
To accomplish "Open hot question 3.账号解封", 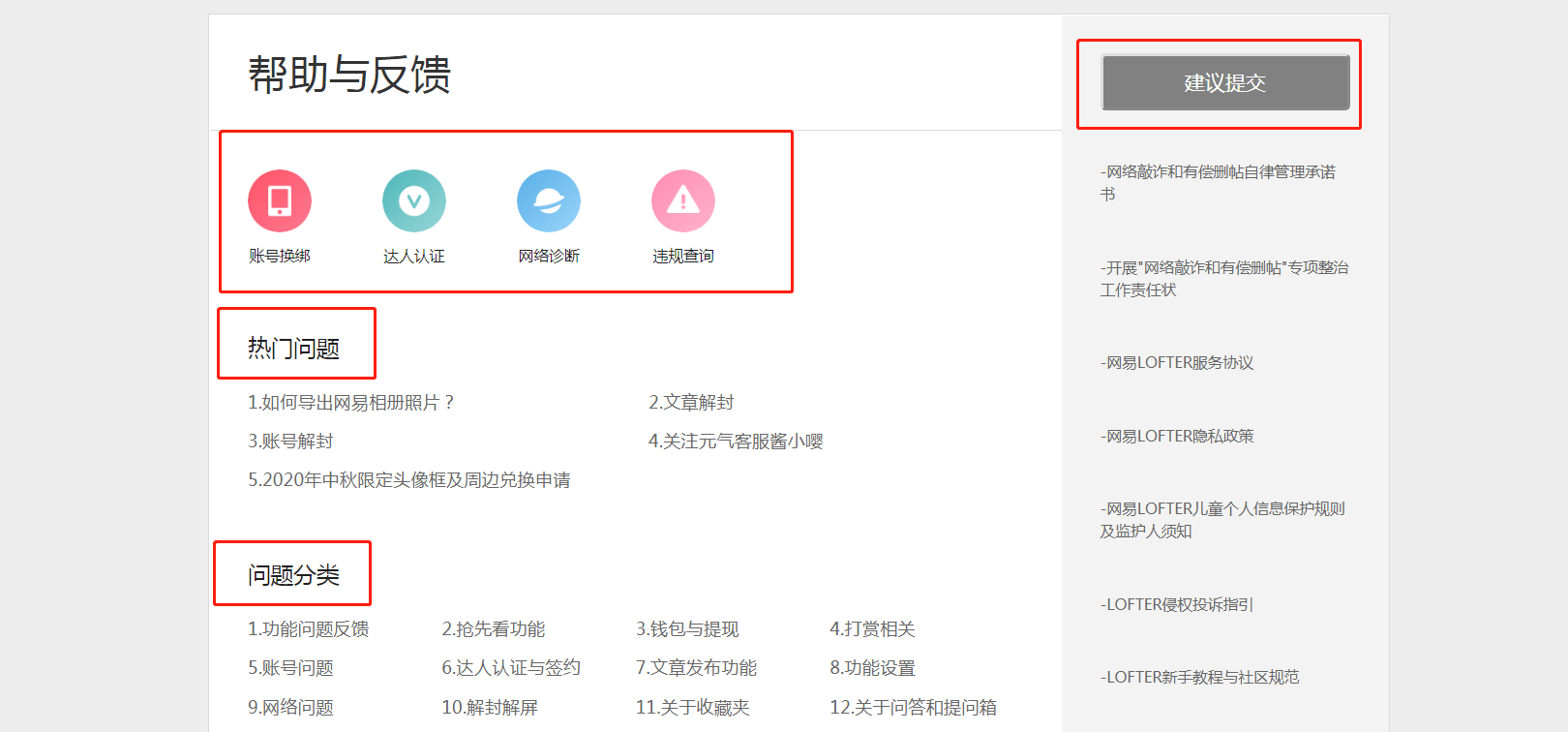I will tap(290, 441).
